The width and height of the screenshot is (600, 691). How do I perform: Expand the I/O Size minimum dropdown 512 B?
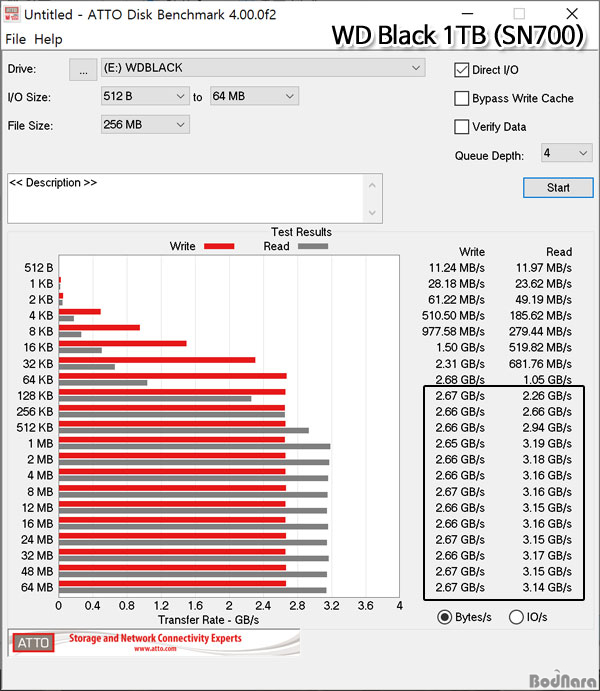pyautogui.click(x=145, y=96)
